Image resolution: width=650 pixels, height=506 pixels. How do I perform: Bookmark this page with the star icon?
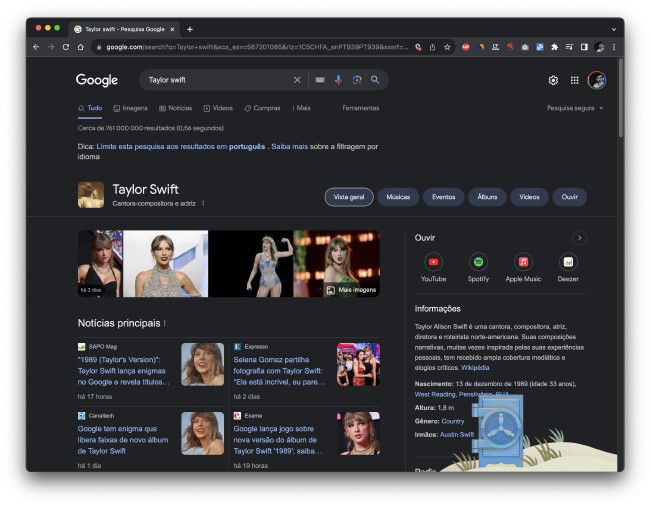(x=447, y=47)
